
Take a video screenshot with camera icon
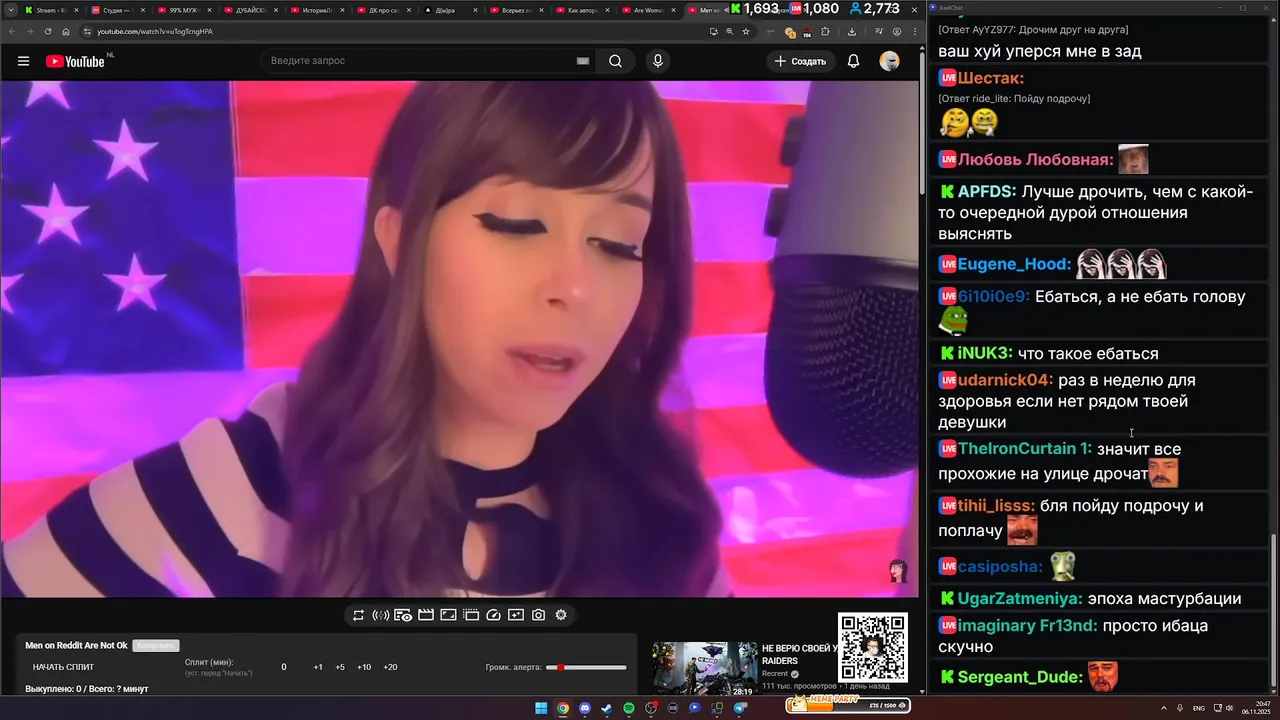pos(538,615)
